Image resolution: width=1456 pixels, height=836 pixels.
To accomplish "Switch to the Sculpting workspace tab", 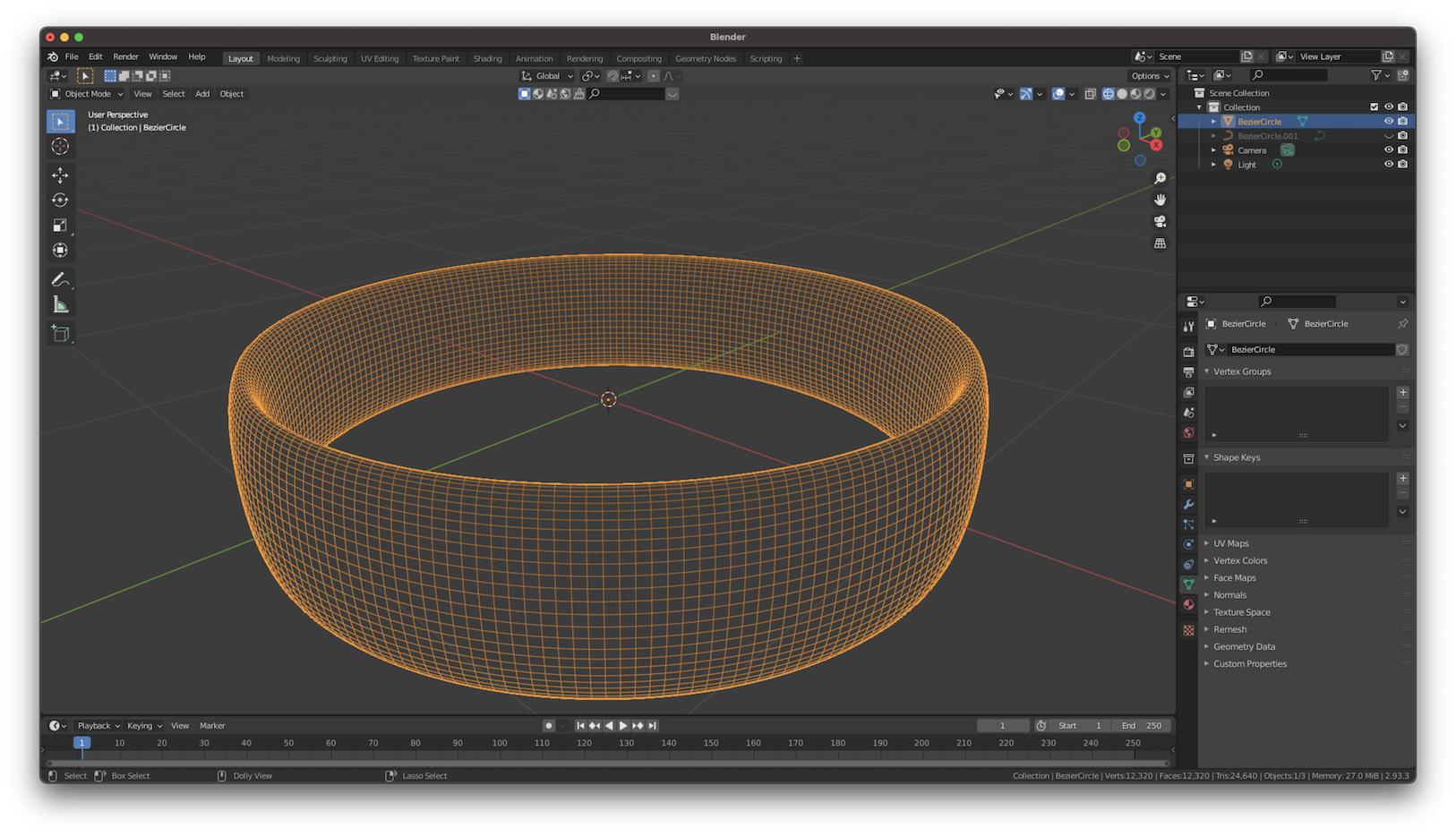I will 330,58.
